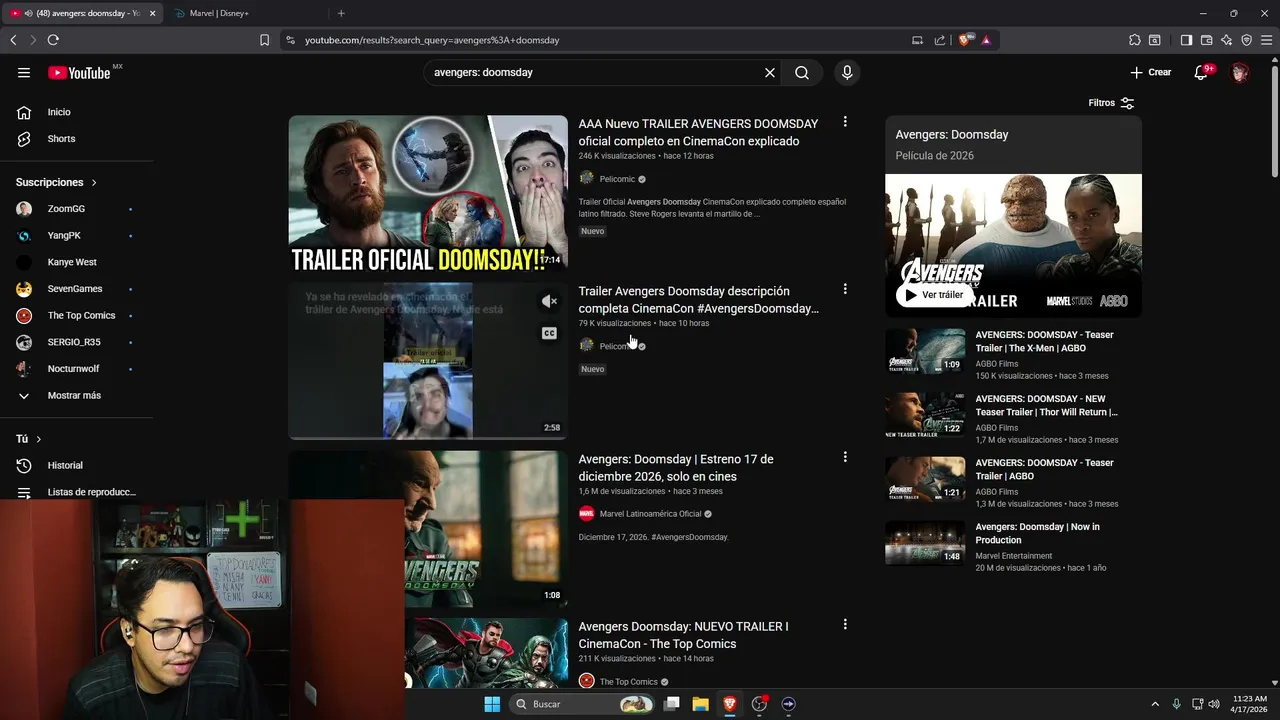Open Brave Leo AI assistant icon
This screenshot has width=1280, height=720.
(x=1226, y=40)
